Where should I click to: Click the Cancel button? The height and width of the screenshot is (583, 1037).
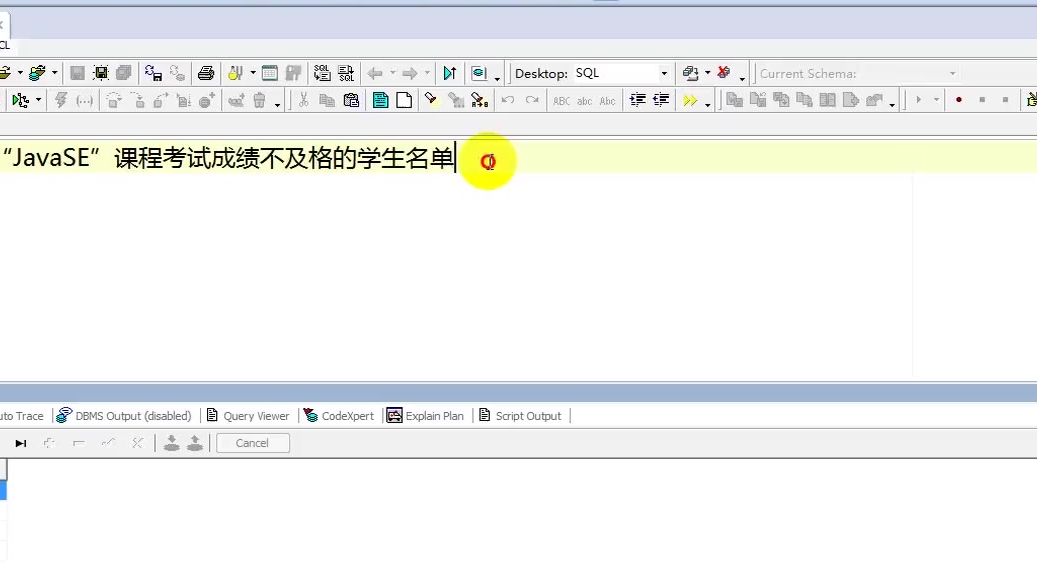253,443
